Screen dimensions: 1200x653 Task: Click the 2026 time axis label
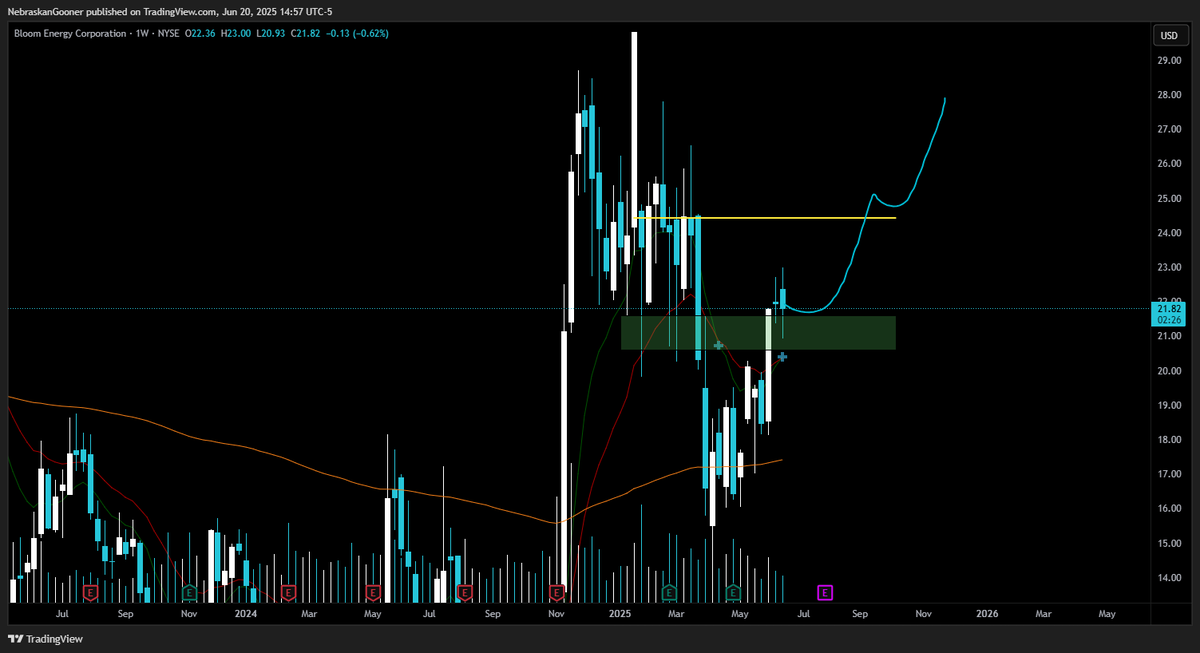pyautogui.click(x=987, y=613)
